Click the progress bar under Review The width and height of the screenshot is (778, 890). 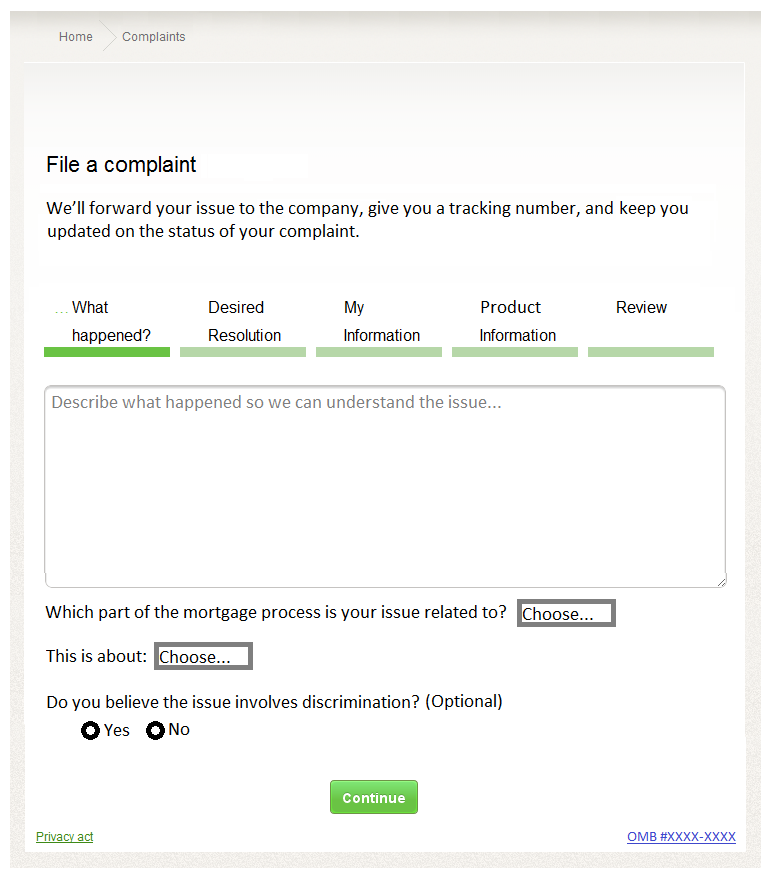click(651, 352)
